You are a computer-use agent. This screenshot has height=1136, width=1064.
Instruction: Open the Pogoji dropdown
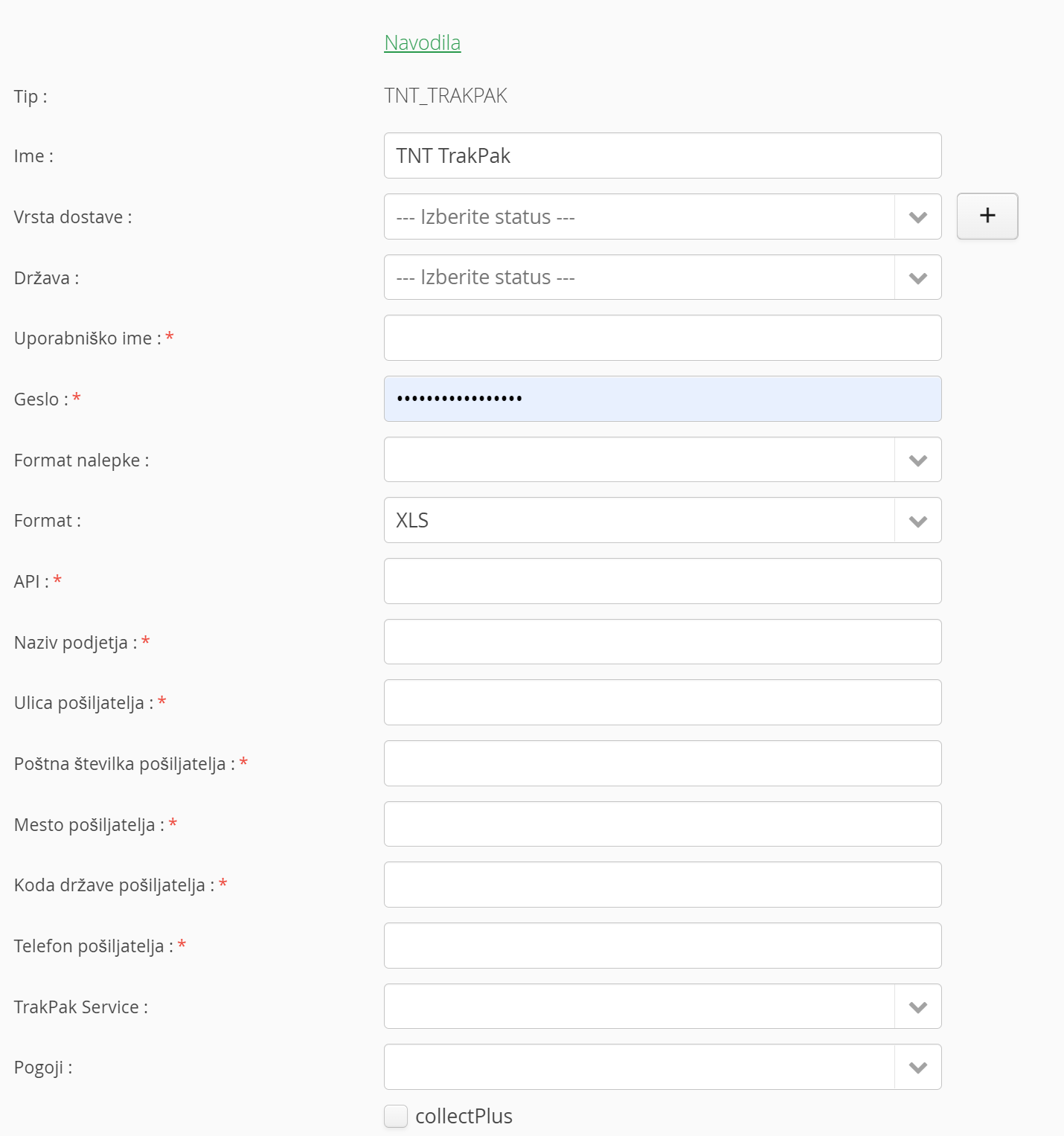(662, 1067)
